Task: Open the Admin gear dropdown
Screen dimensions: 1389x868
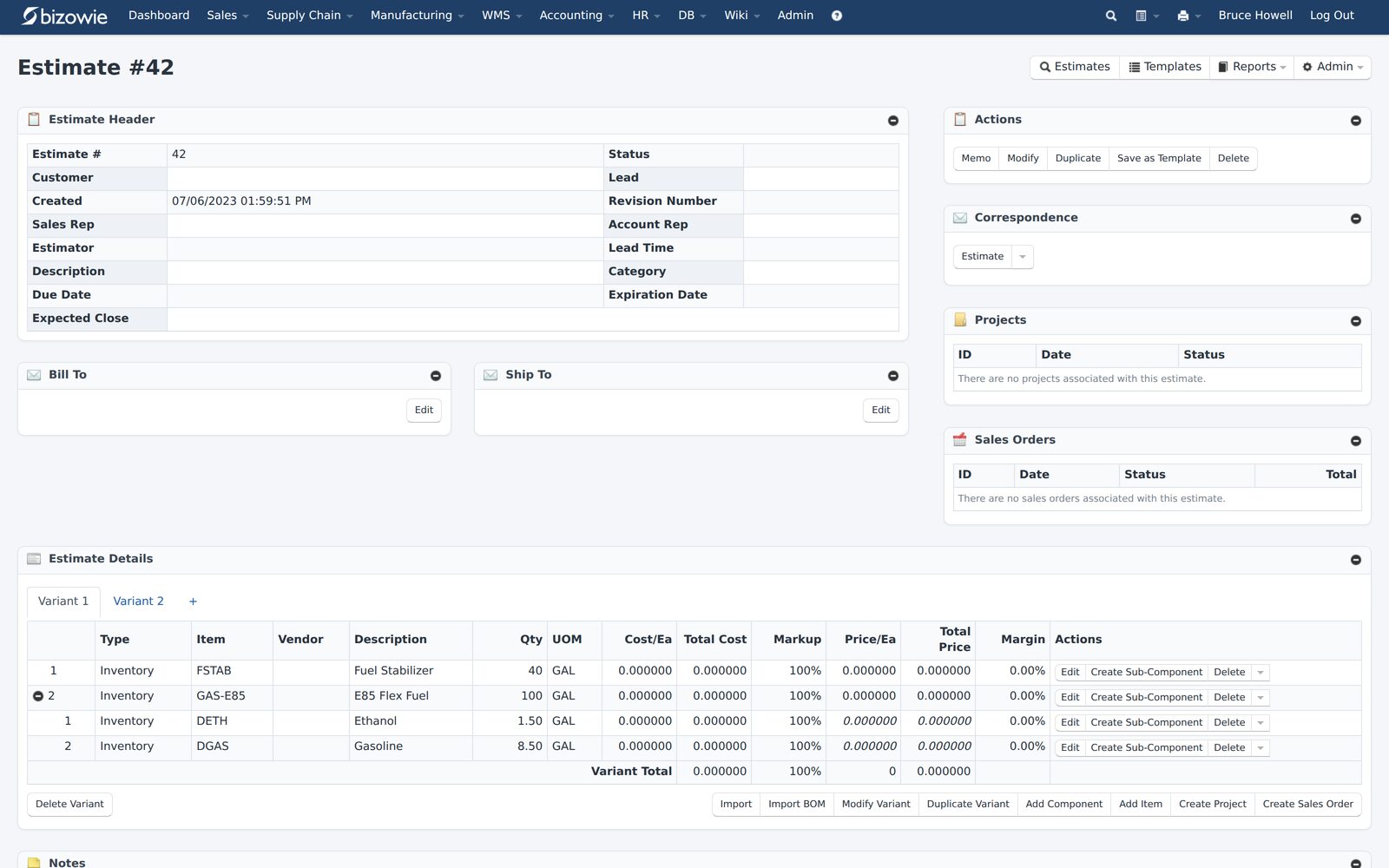Action: [x=1333, y=67]
